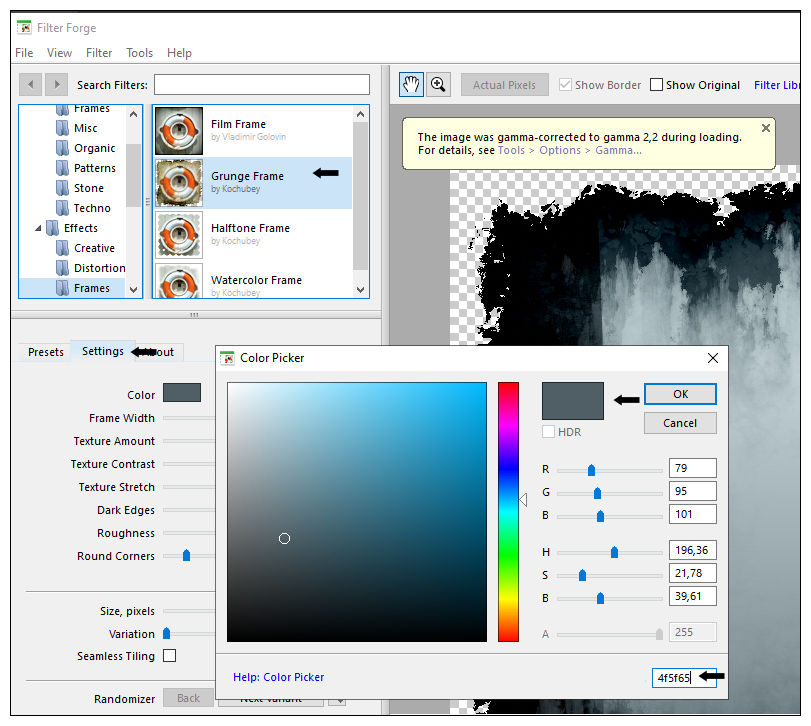Click the G value field showing 95
The image size is (811, 726).
coord(693,491)
